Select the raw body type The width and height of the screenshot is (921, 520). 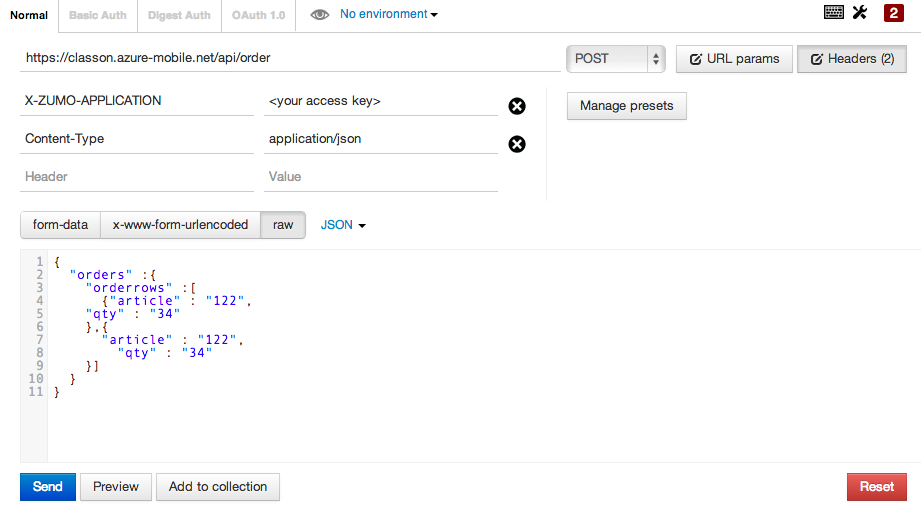pyautogui.click(x=283, y=225)
